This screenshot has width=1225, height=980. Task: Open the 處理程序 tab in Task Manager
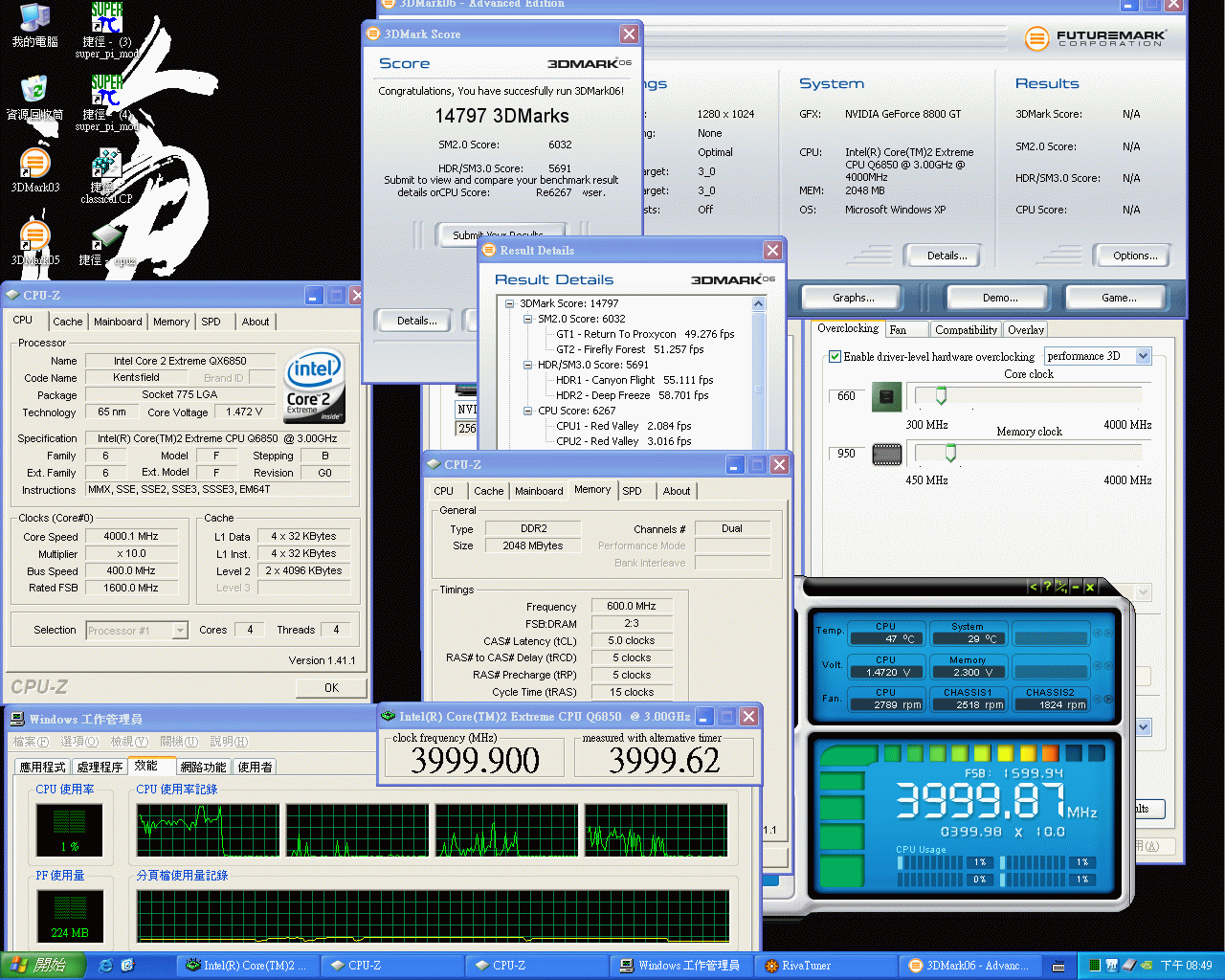click(x=100, y=767)
